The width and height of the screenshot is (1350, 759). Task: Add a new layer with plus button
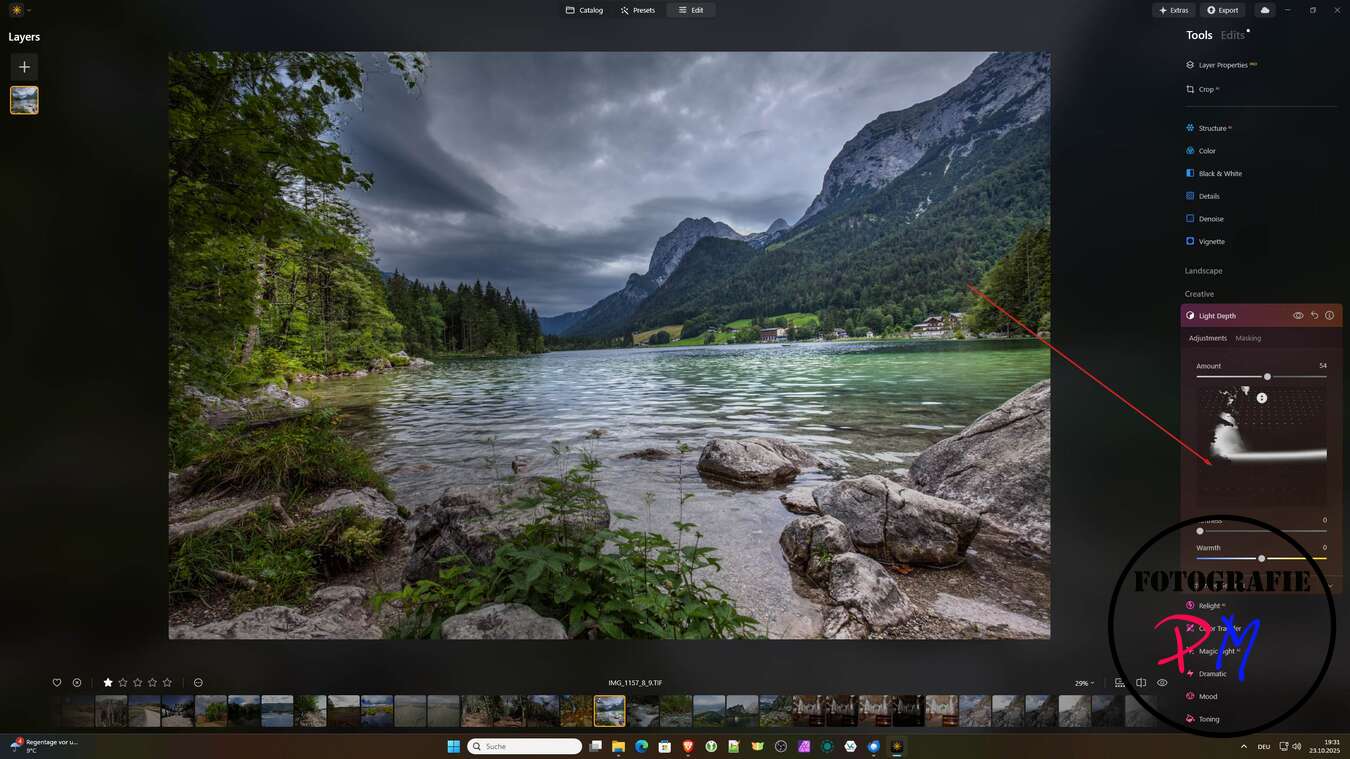coord(25,67)
